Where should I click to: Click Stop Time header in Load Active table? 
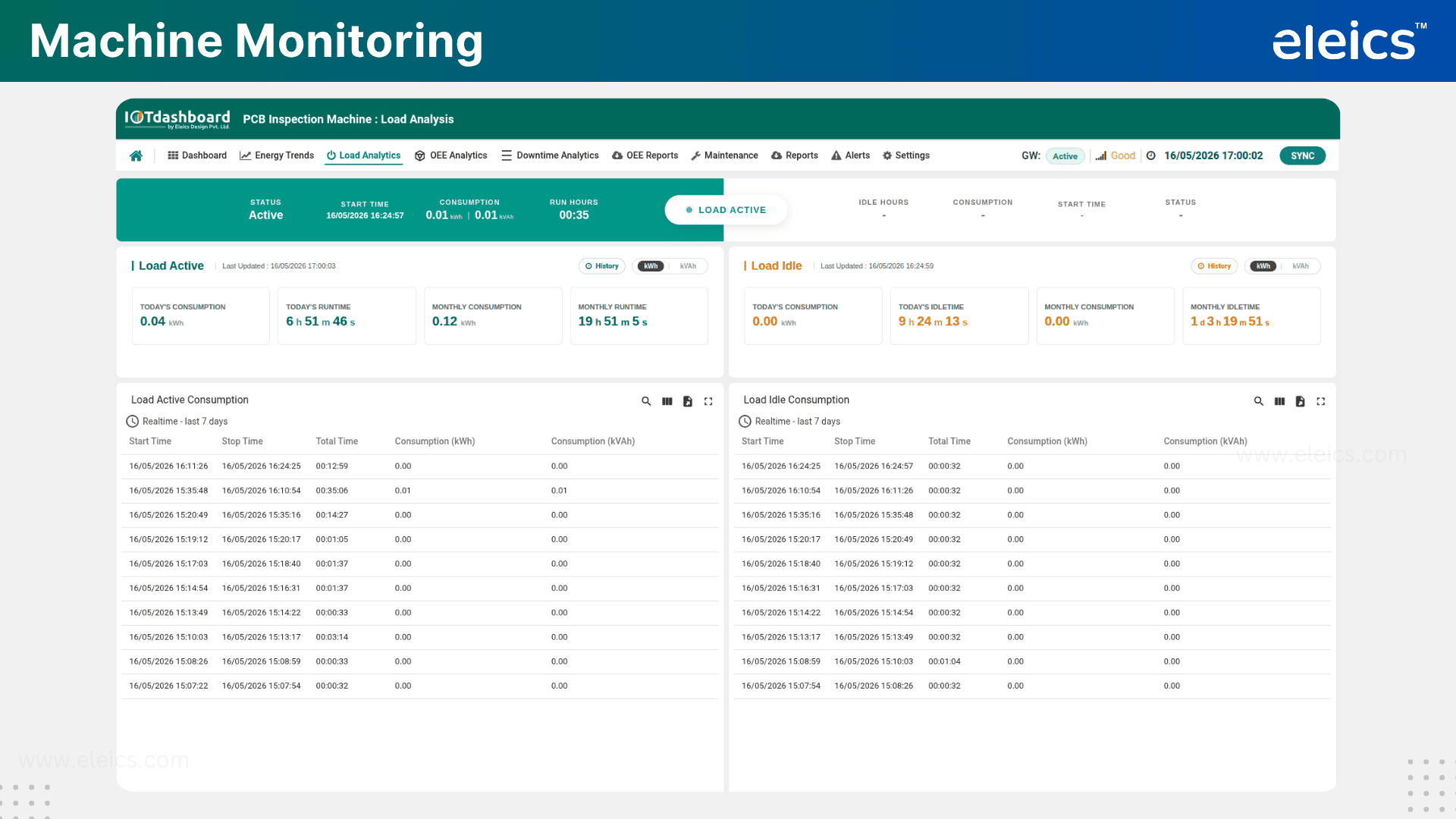242,441
